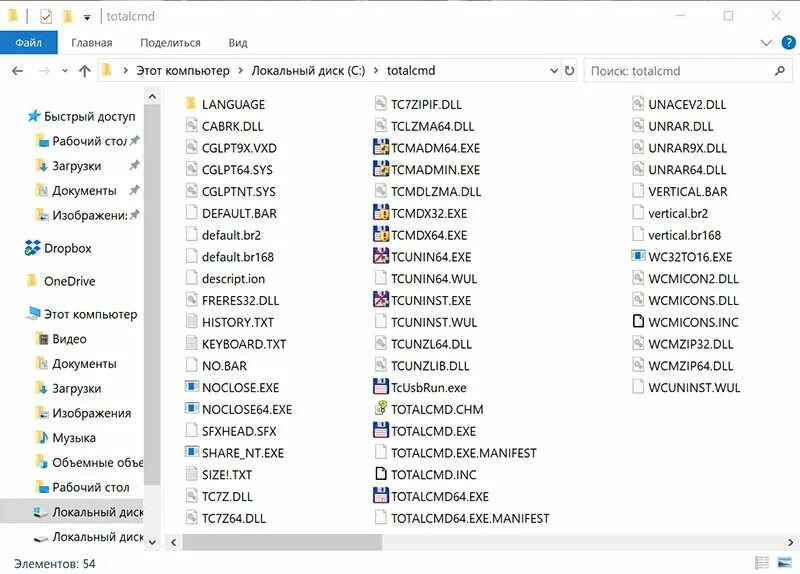Click the navigation pane scroll up arrow
Image resolution: width=800 pixels, height=574 pixels.
(x=152, y=96)
